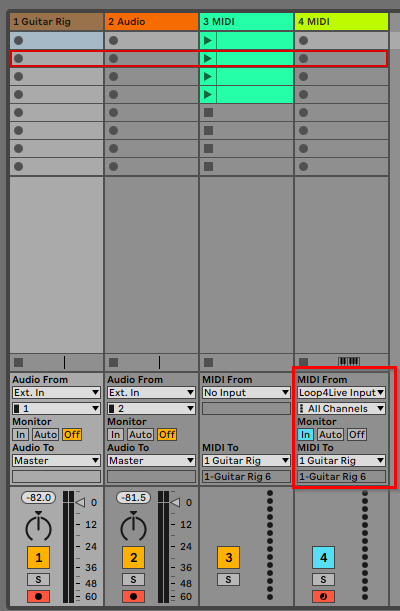This screenshot has height=611, width=400.
Task: Click the -81.5 volume value on track 2
Action: point(133,498)
